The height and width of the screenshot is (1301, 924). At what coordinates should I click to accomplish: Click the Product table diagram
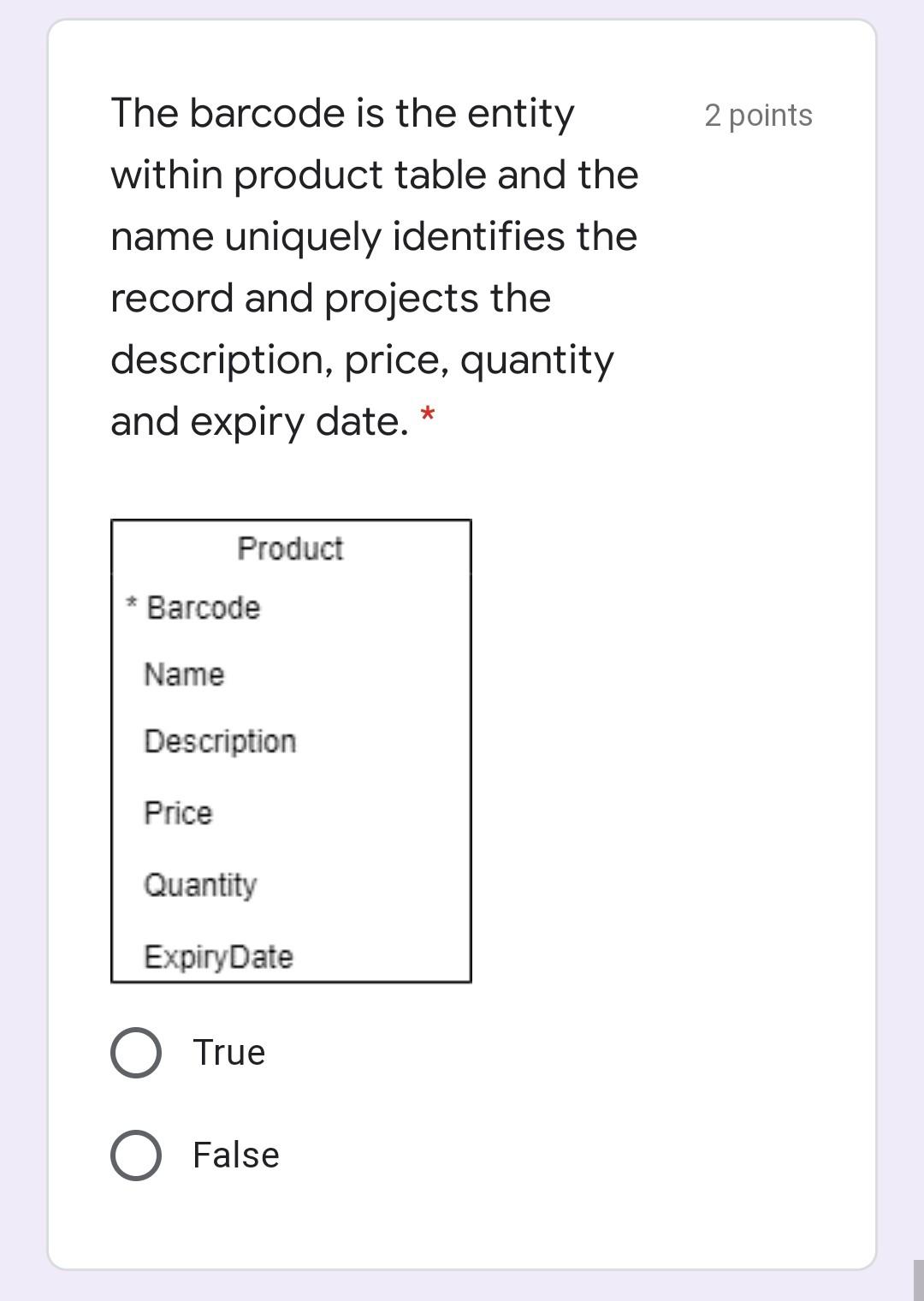pos(291,749)
